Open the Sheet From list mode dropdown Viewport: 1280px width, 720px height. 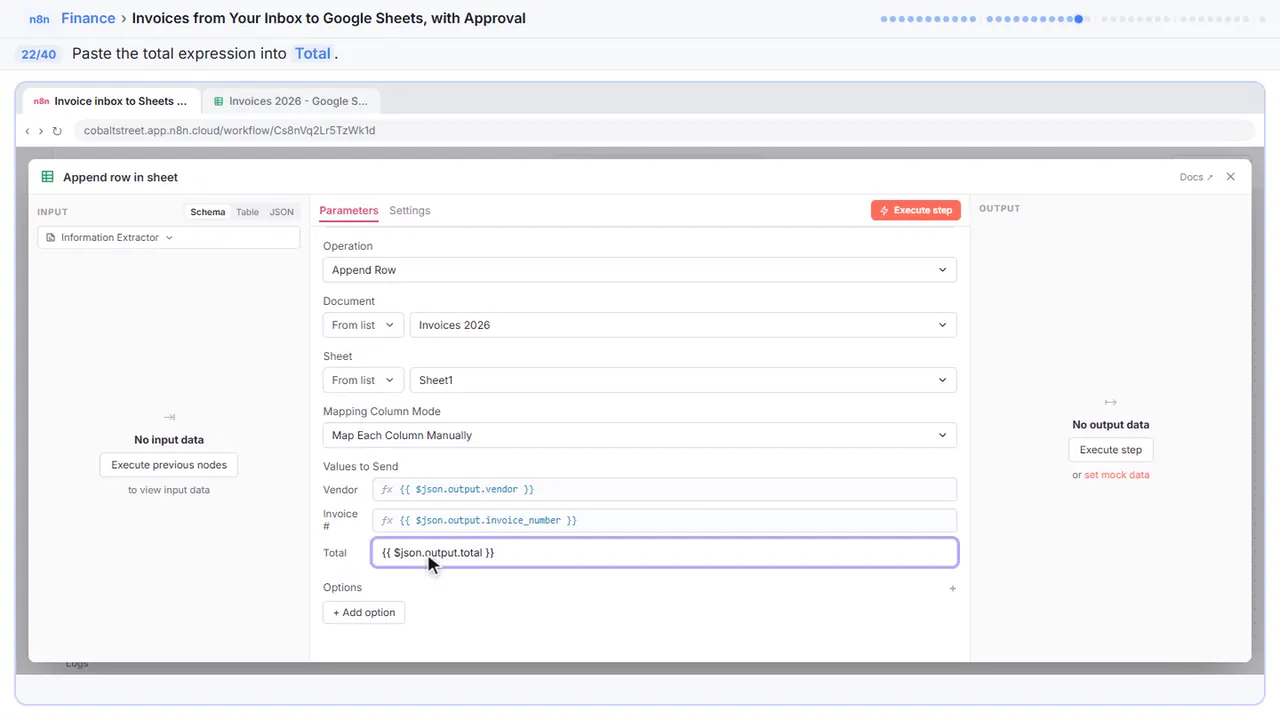click(x=364, y=380)
